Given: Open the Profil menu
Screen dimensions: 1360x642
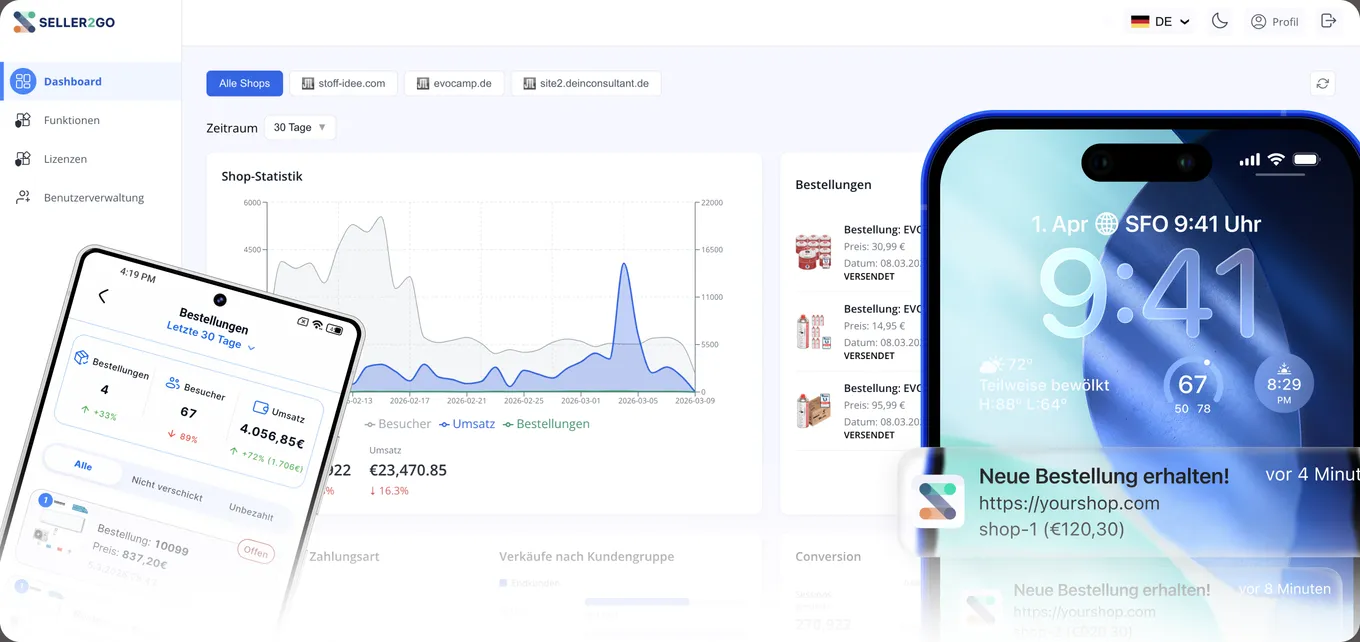Looking at the screenshot, I should coord(1275,21).
